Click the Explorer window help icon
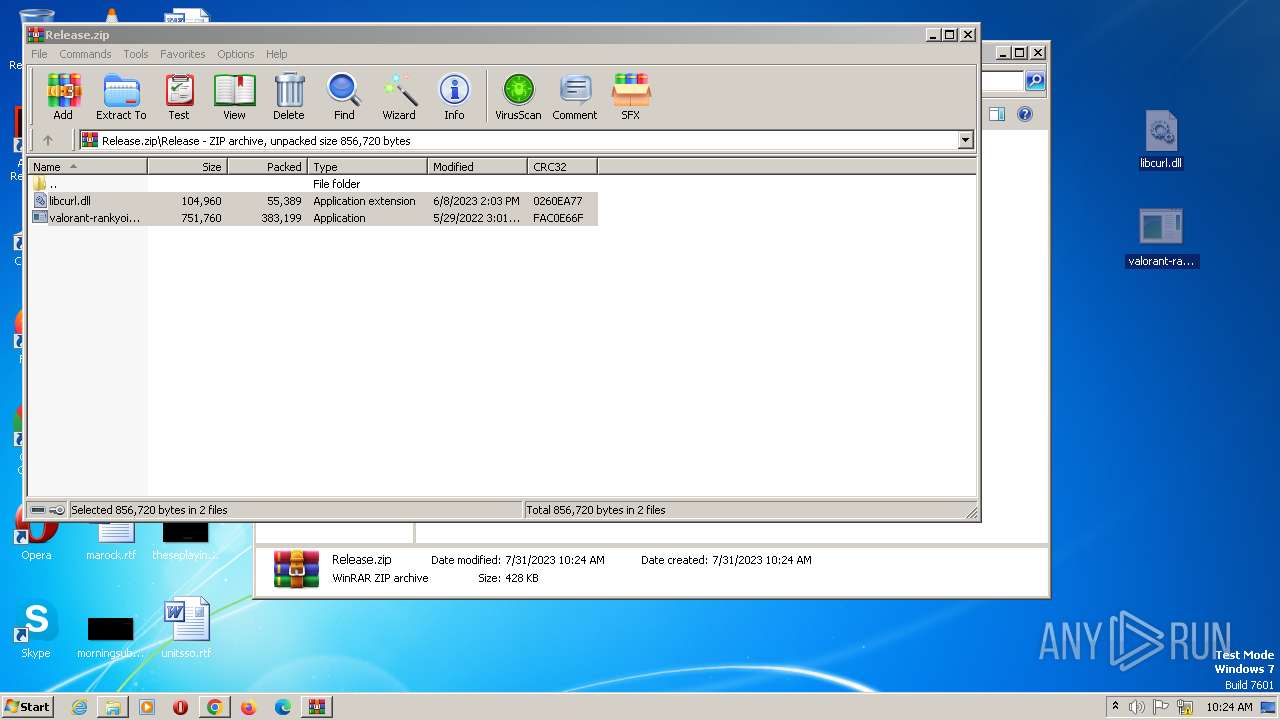This screenshot has width=1280, height=720. pyautogui.click(x=1024, y=115)
